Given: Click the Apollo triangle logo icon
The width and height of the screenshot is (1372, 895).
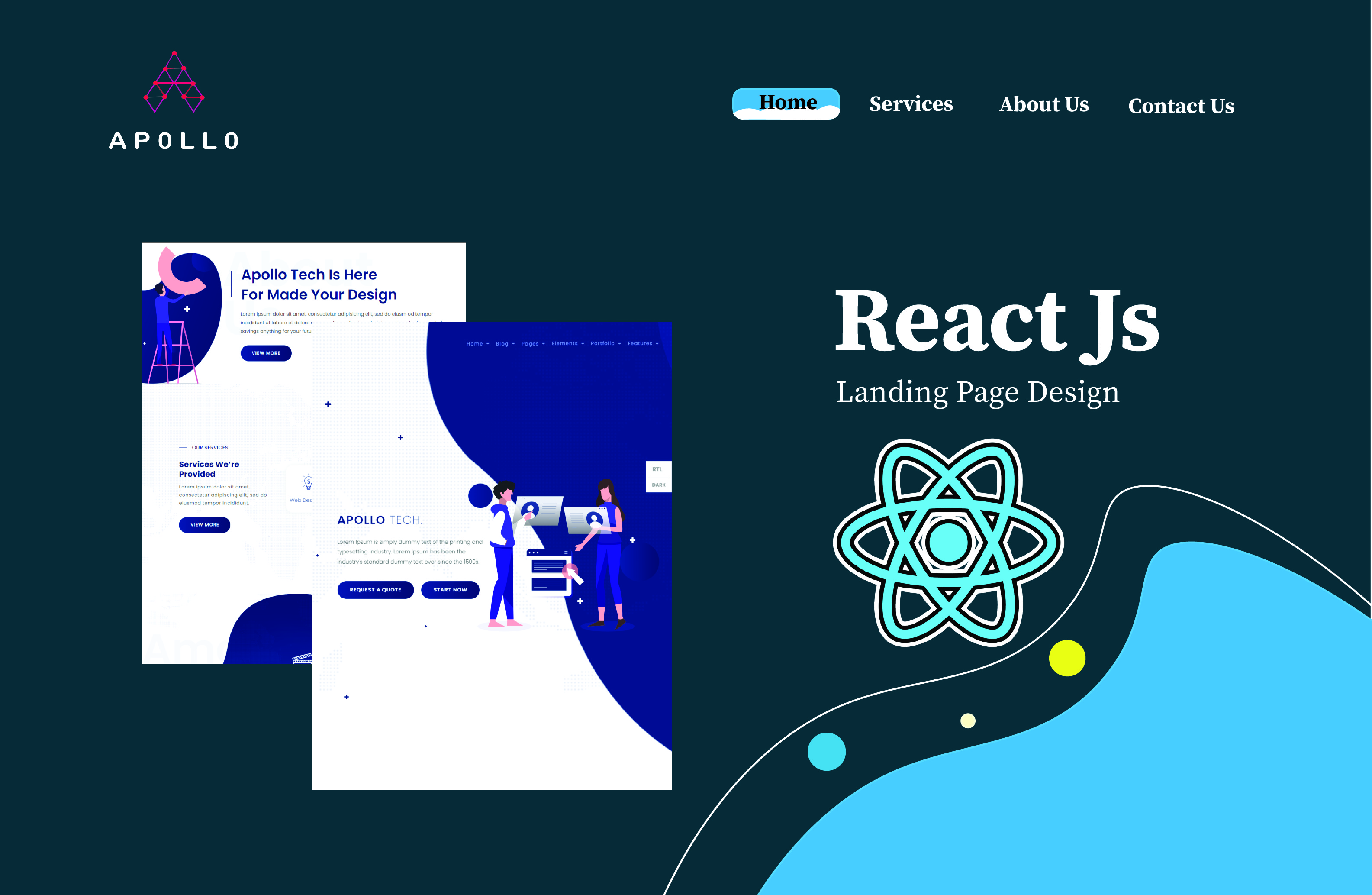Looking at the screenshot, I should tap(174, 82).
